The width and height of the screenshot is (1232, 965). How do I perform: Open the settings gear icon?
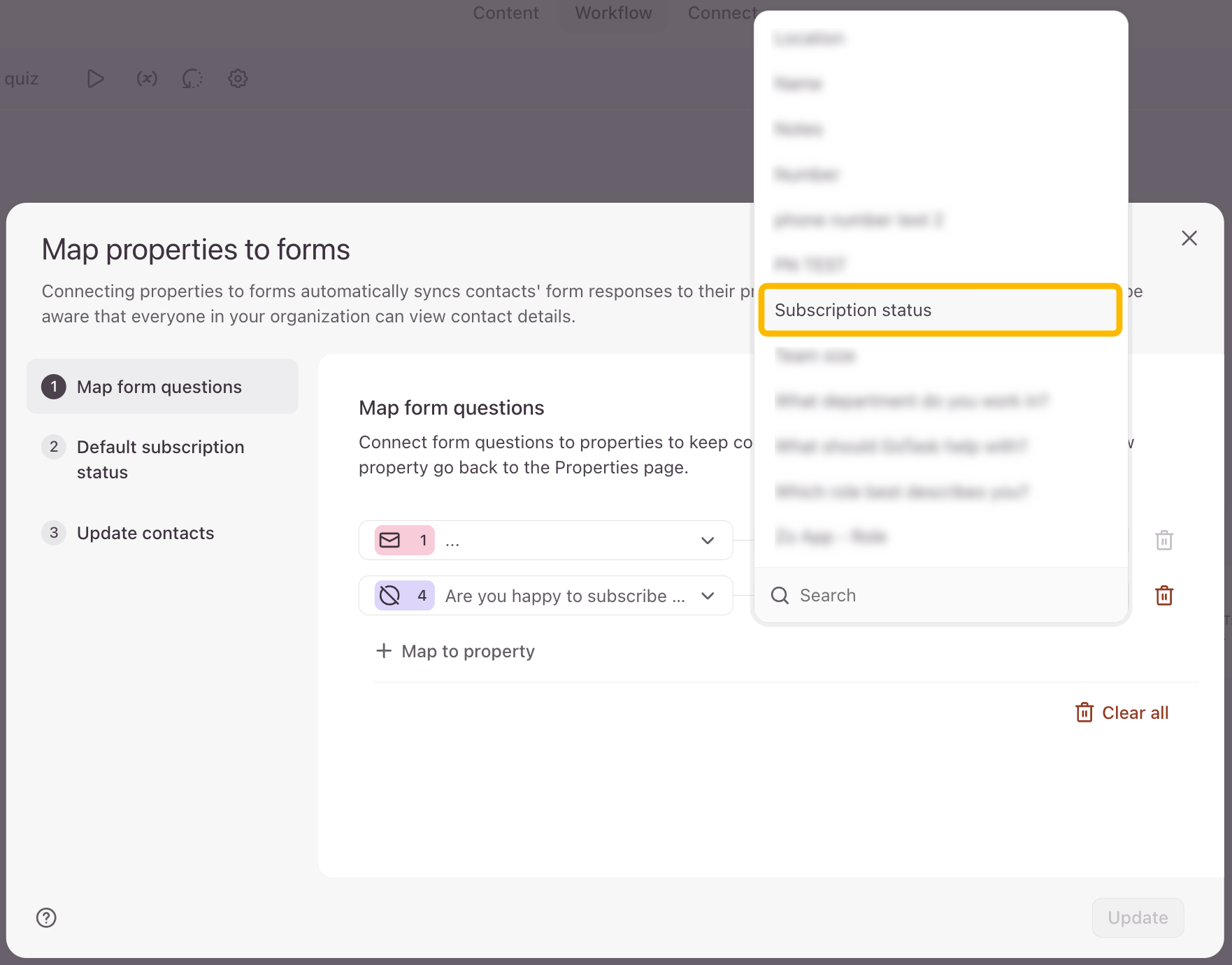pyautogui.click(x=238, y=79)
